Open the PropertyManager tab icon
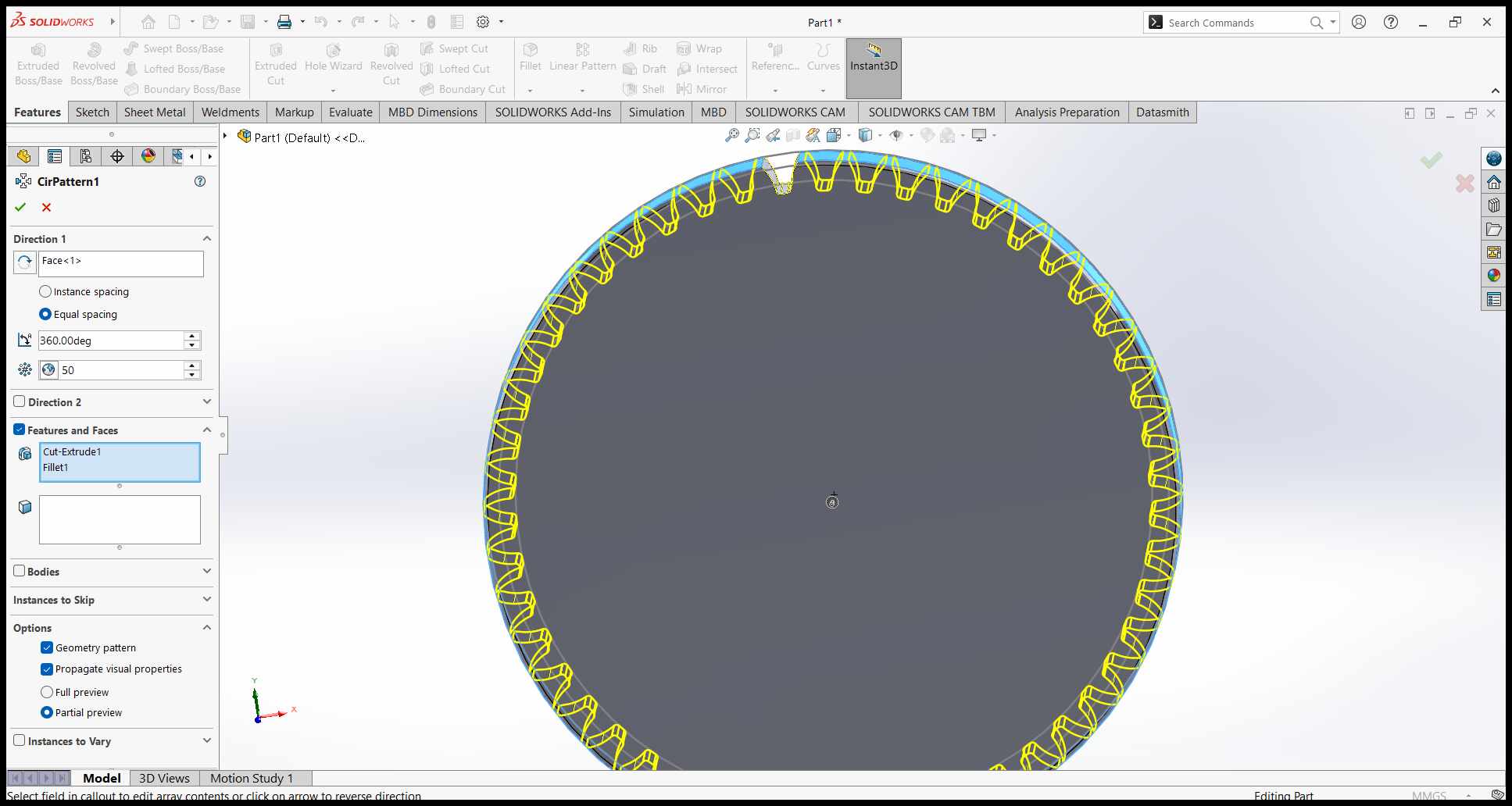Viewport: 1512px width, 806px height. [x=55, y=156]
